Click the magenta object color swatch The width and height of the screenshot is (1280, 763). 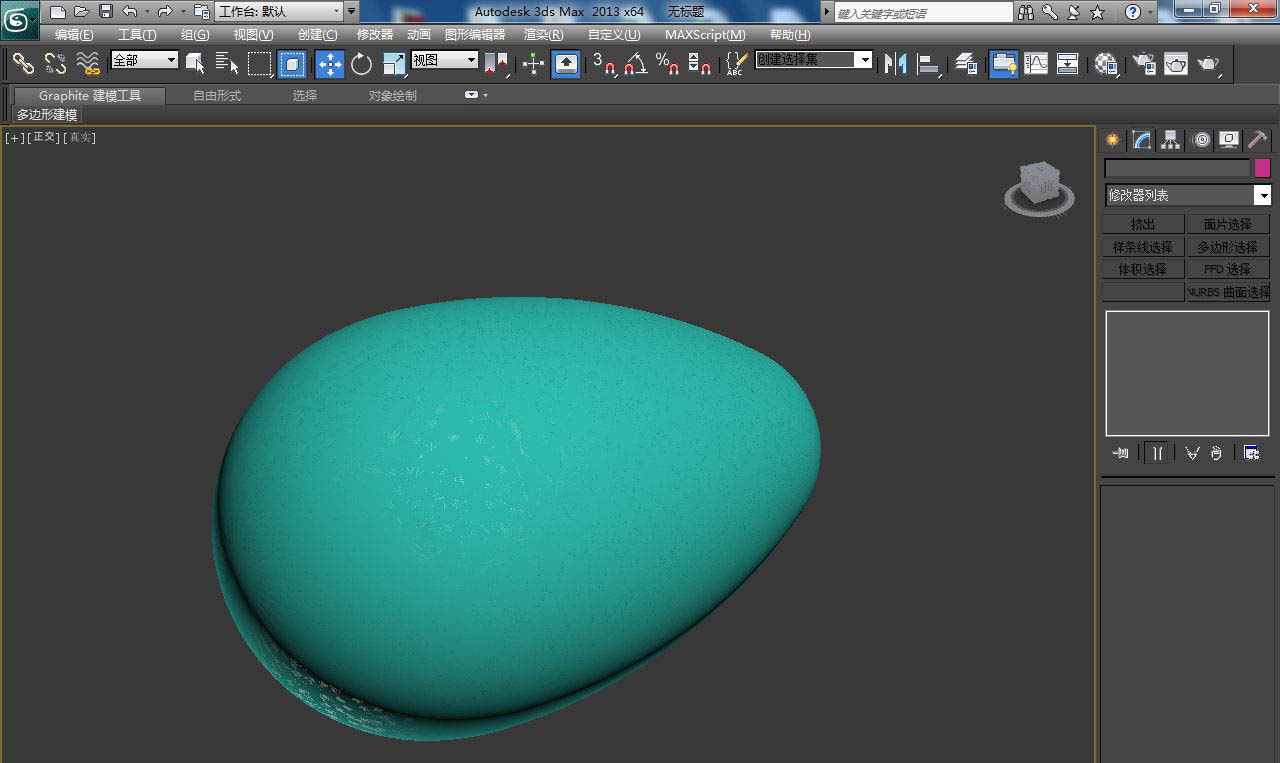pyautogui.click(x=1263, y=168)
